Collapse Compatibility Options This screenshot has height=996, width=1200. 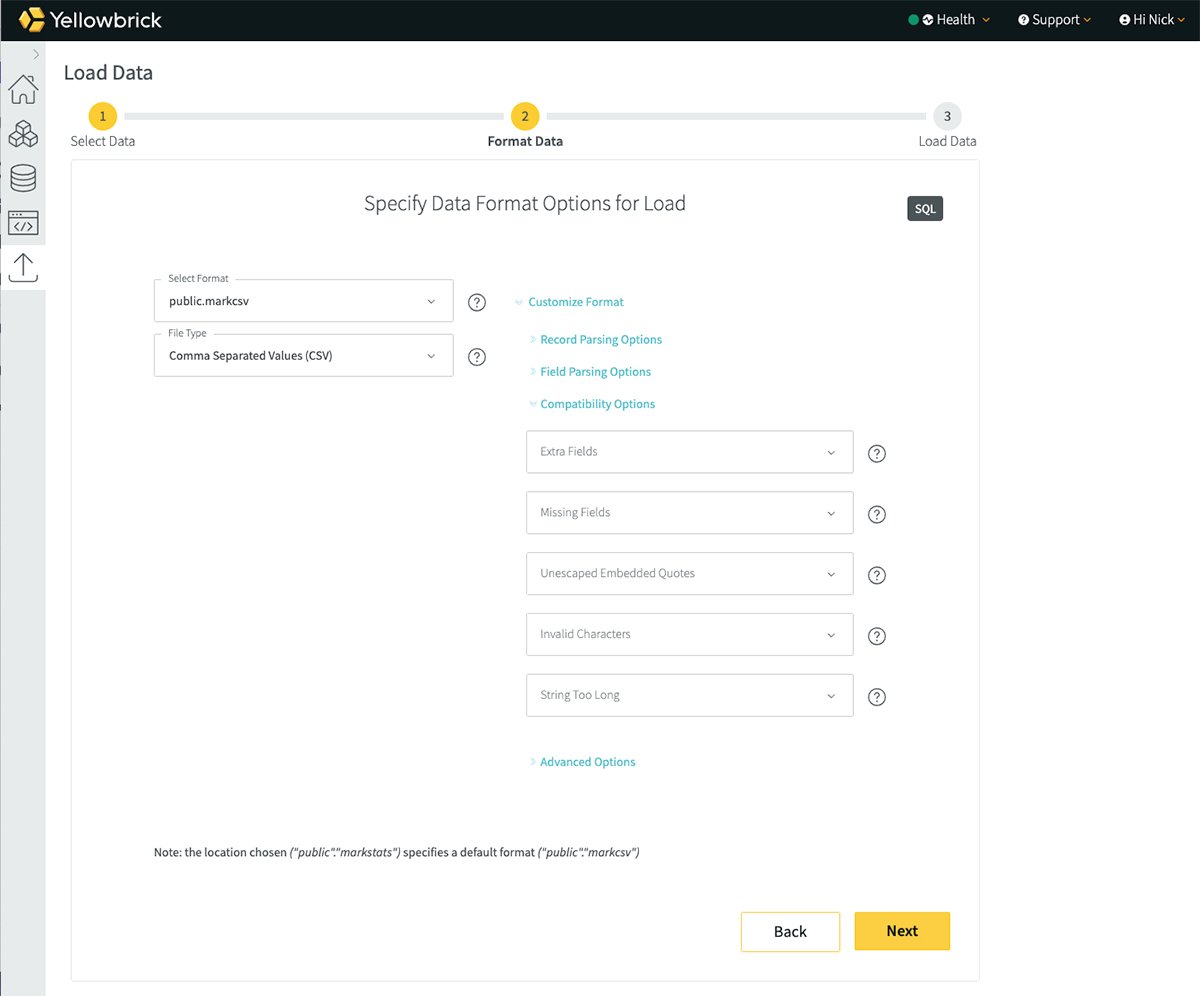click(x=592, y=404)
